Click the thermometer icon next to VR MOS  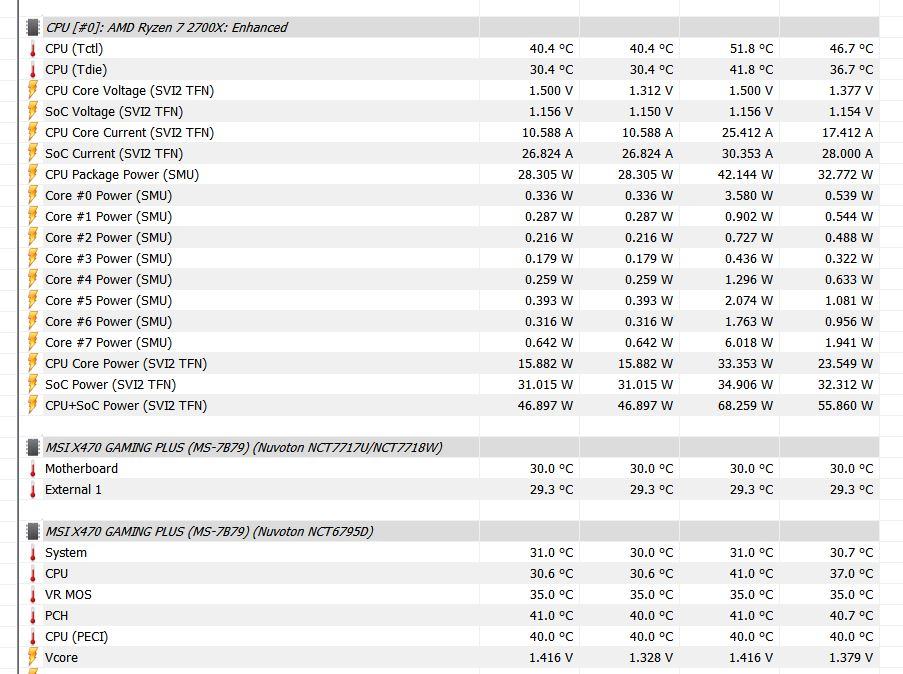32,594
